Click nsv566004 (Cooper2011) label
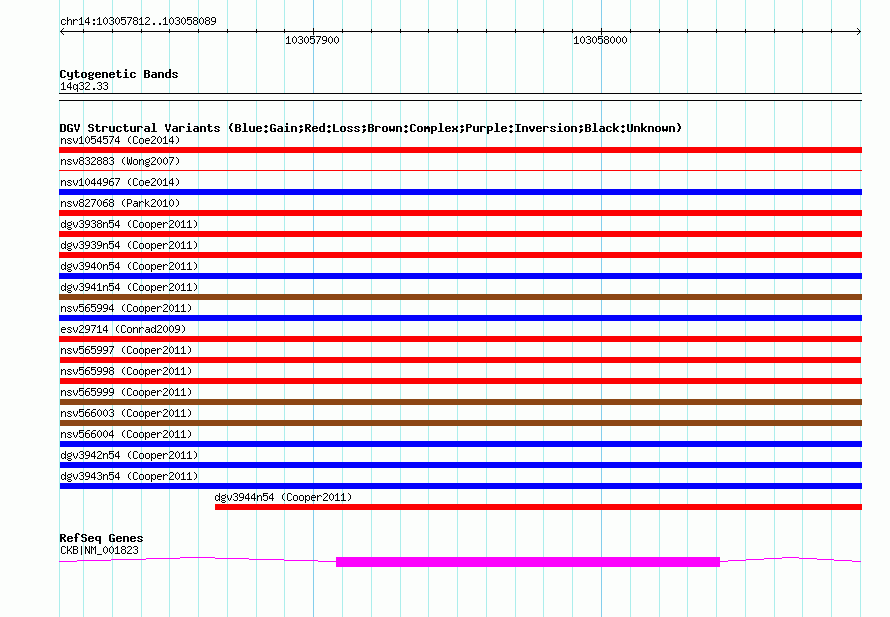This screenshot has width=890, height=617. pos(126,434)
